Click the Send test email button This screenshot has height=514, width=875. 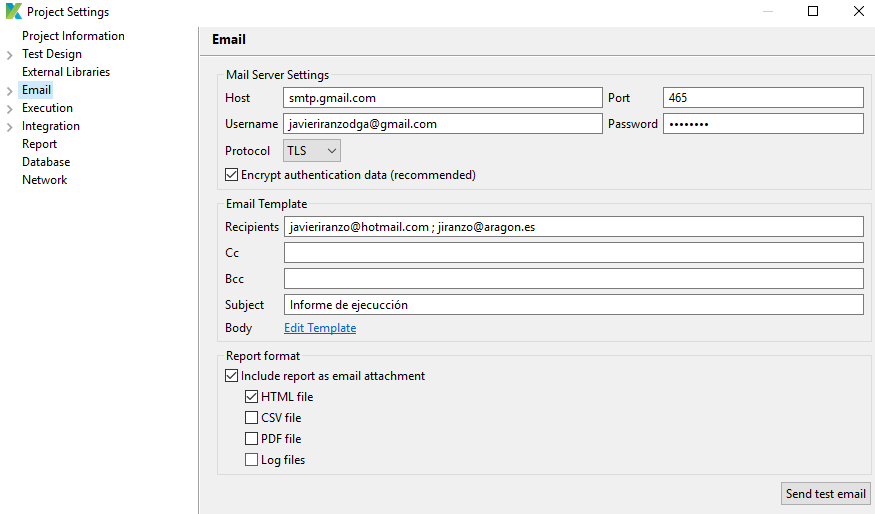(x=825, y=494)
